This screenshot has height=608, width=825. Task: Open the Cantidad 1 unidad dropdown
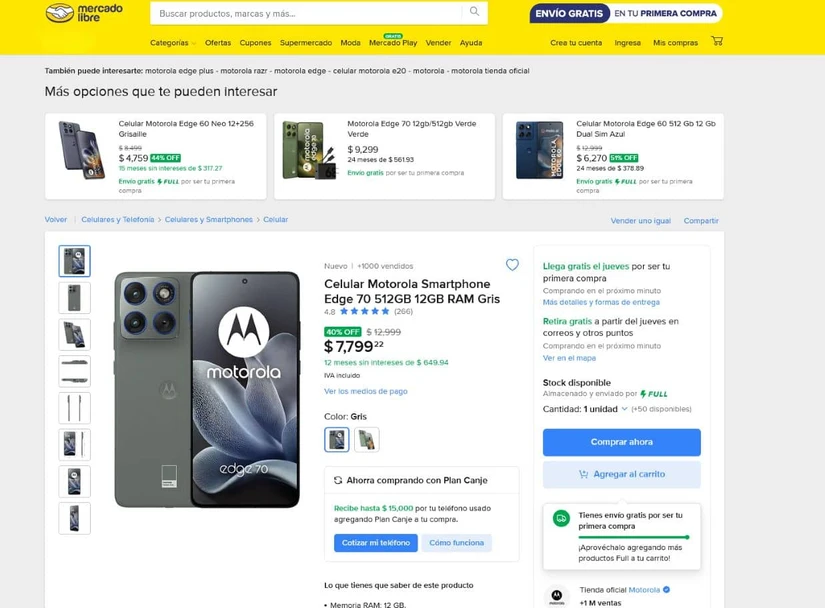(585, 409)
